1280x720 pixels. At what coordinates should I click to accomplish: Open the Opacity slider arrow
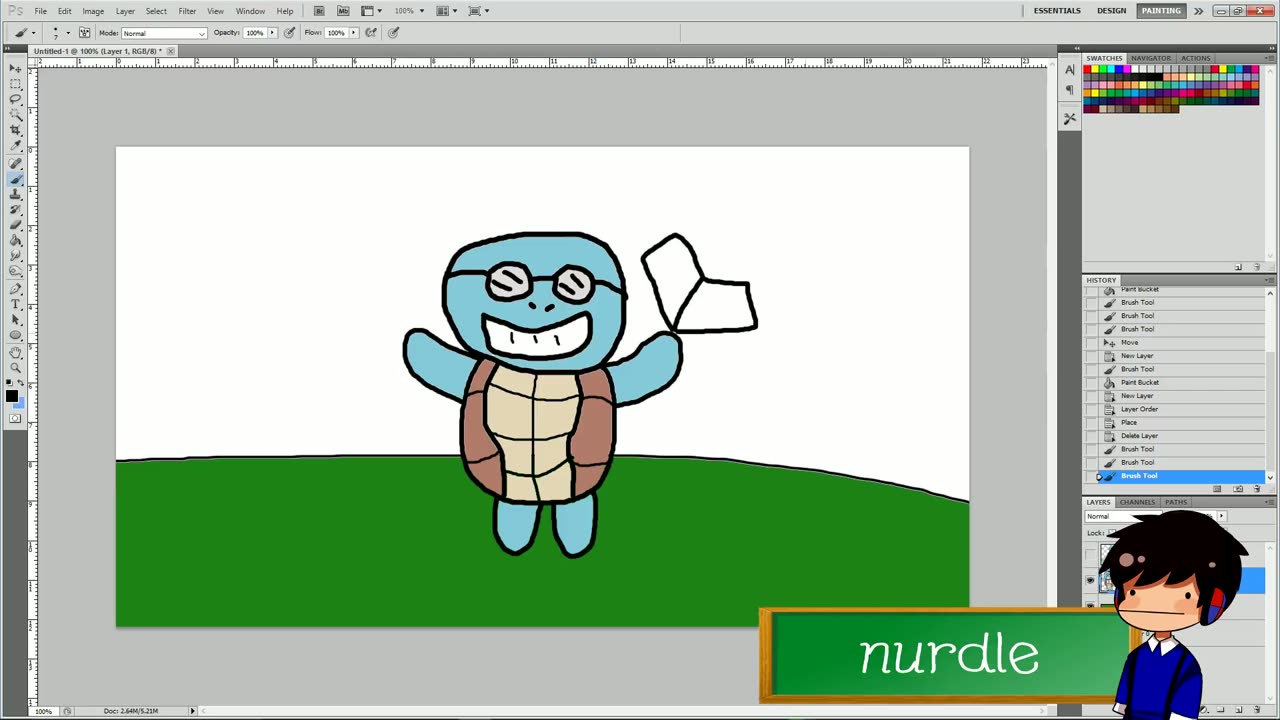point(272,33)
